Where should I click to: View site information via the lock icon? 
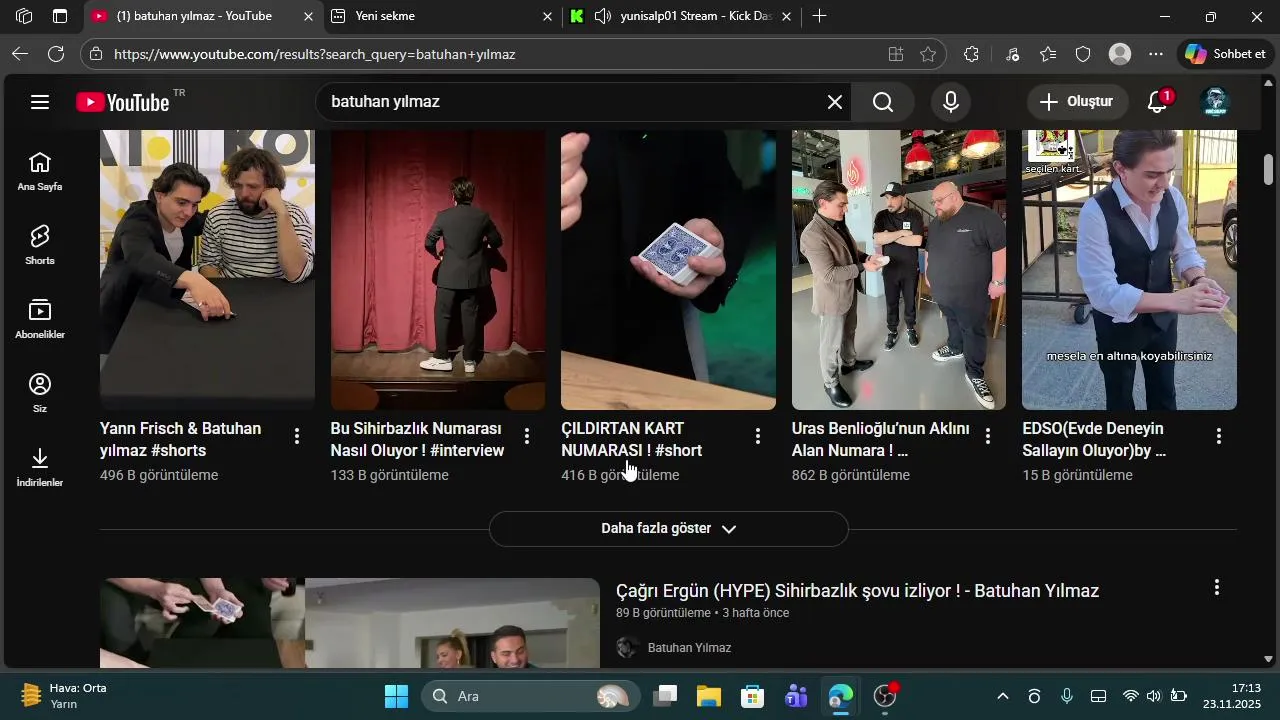tap(94, 54)
